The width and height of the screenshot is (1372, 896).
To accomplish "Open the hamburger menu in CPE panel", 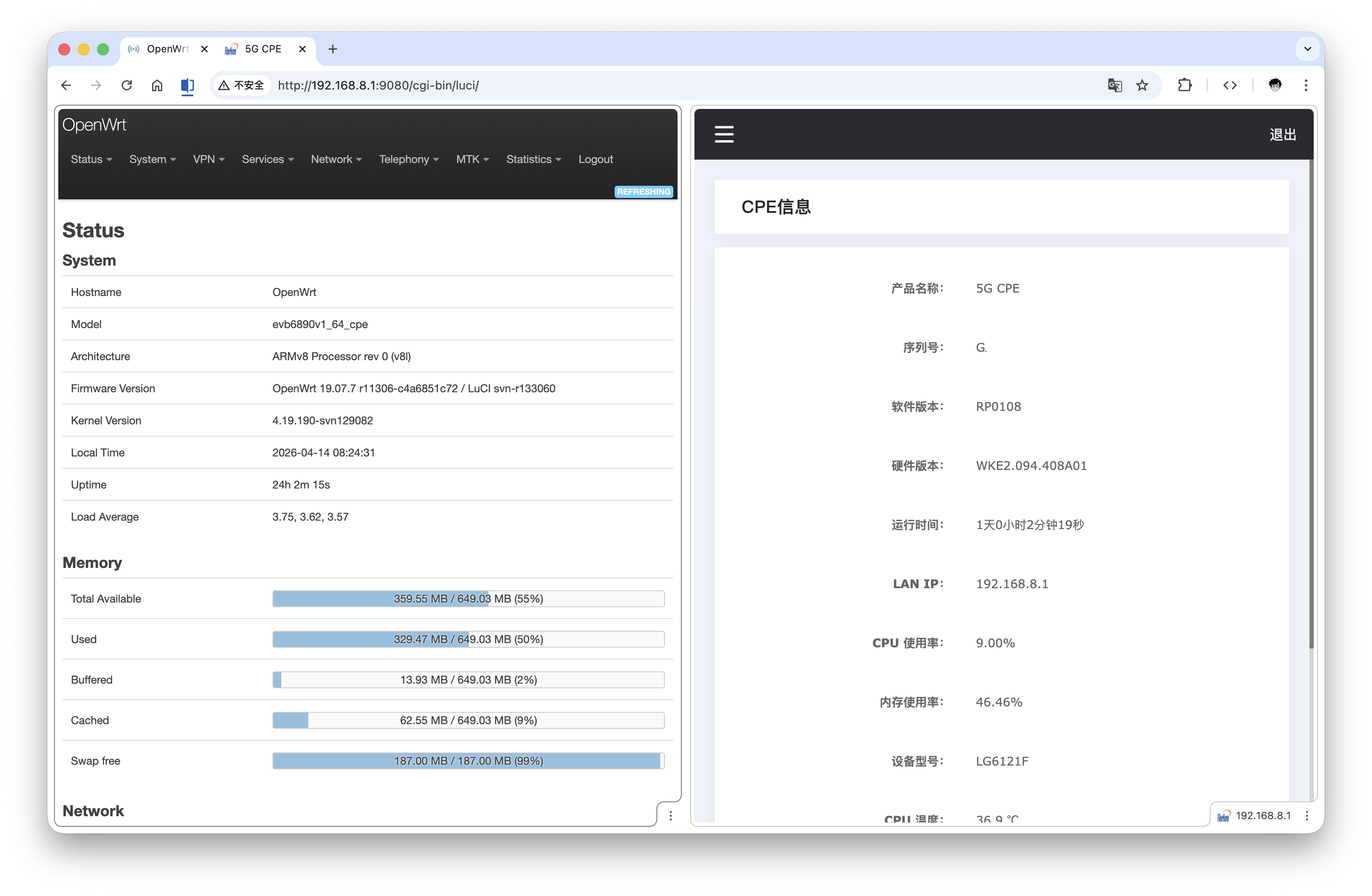I will pyautogui.click(x=724, y=134).
